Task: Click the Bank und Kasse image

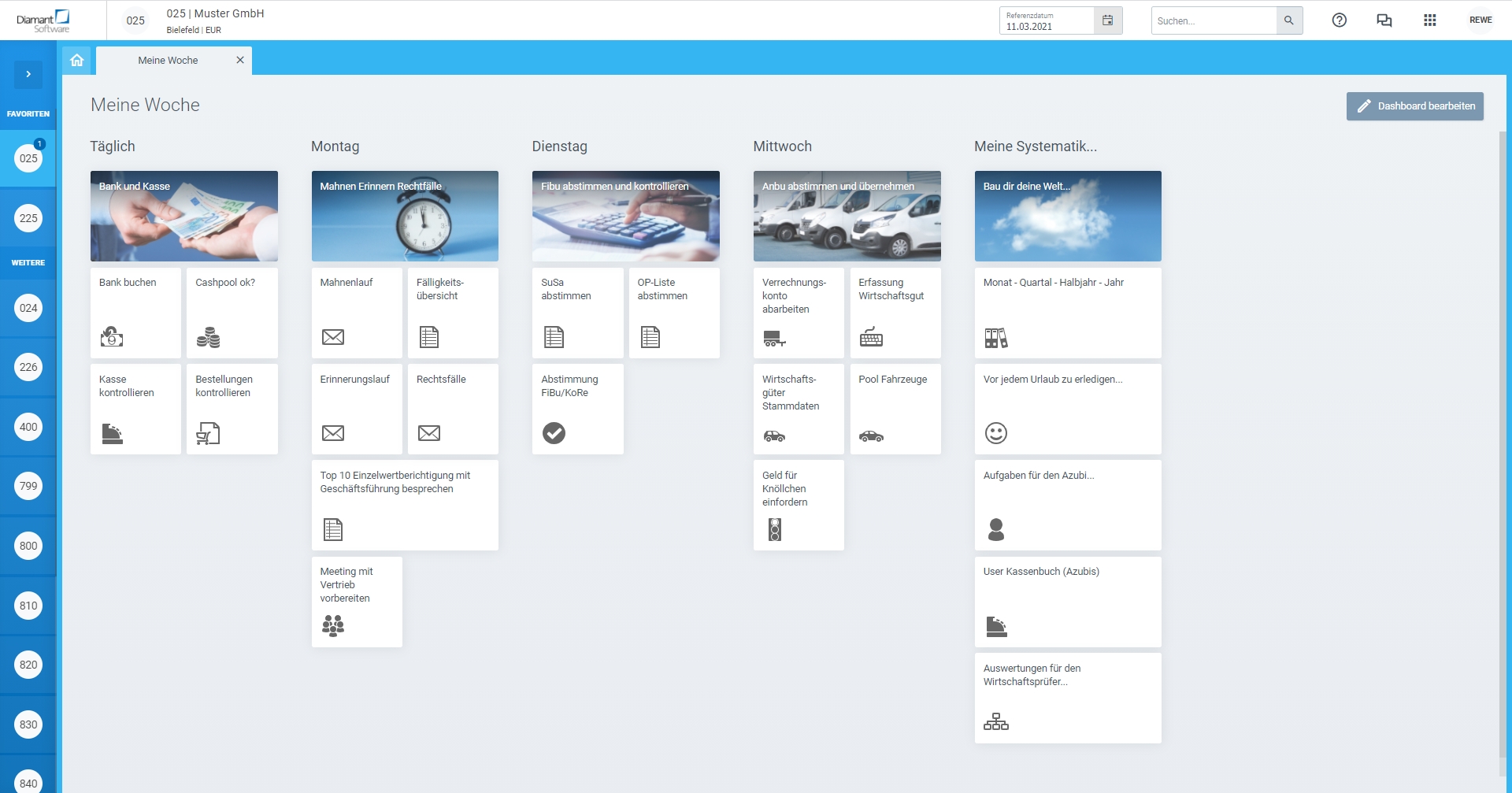Action: pyautogui.click(x=184, y=216)
